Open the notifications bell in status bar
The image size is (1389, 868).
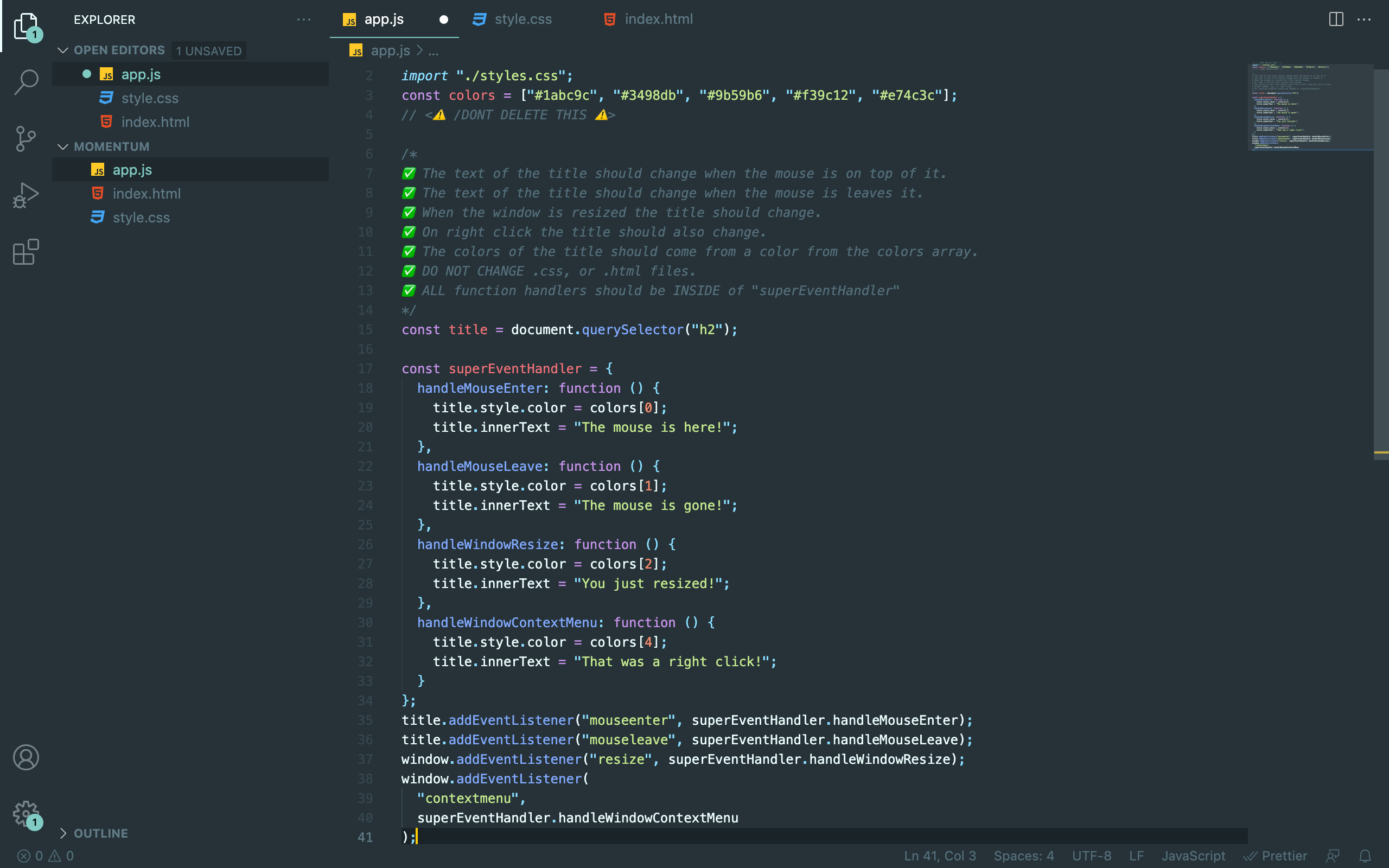[1365, 856]
